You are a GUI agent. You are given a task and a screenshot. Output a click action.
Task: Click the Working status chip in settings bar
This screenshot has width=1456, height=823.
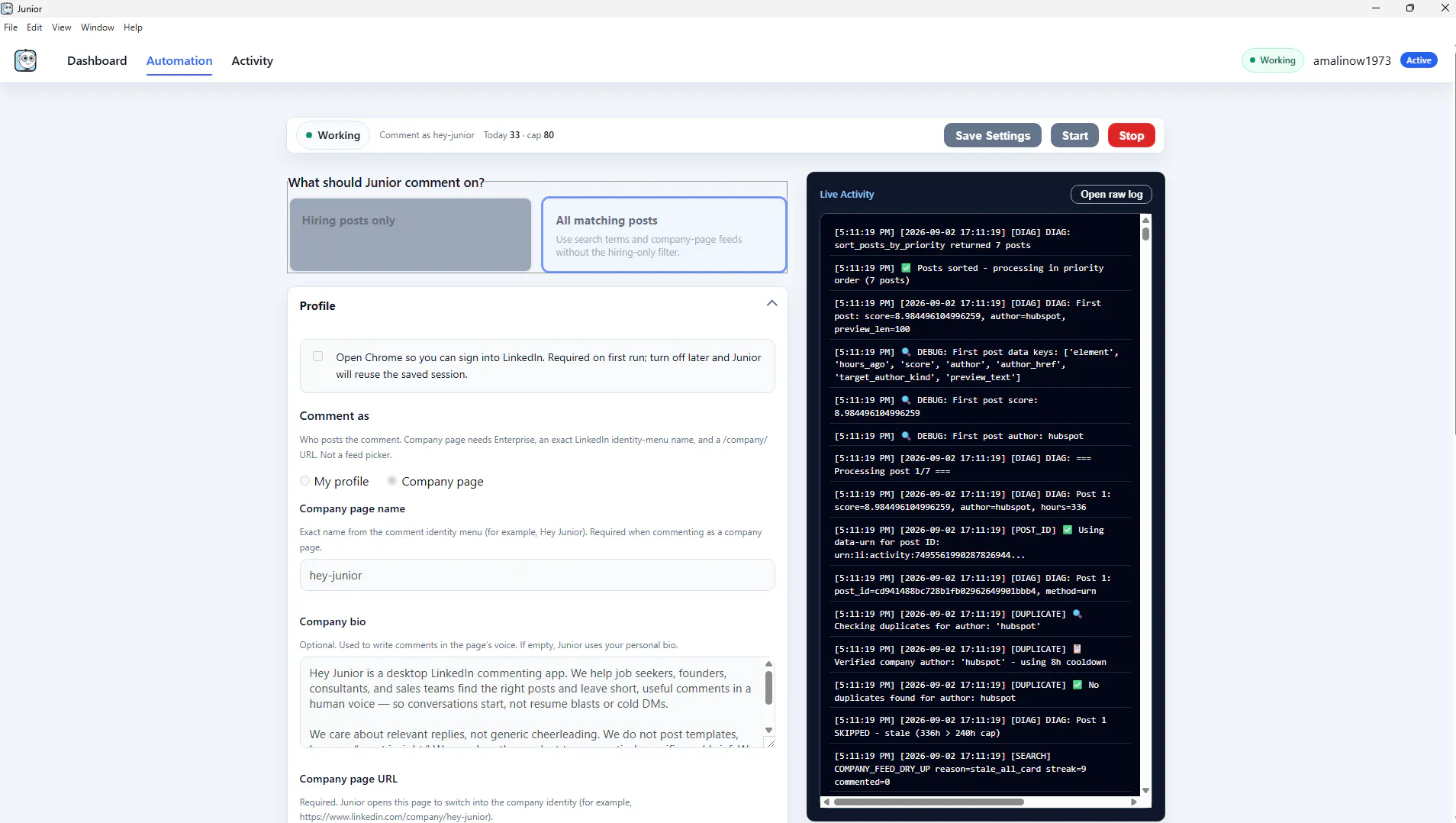(333, 135)
